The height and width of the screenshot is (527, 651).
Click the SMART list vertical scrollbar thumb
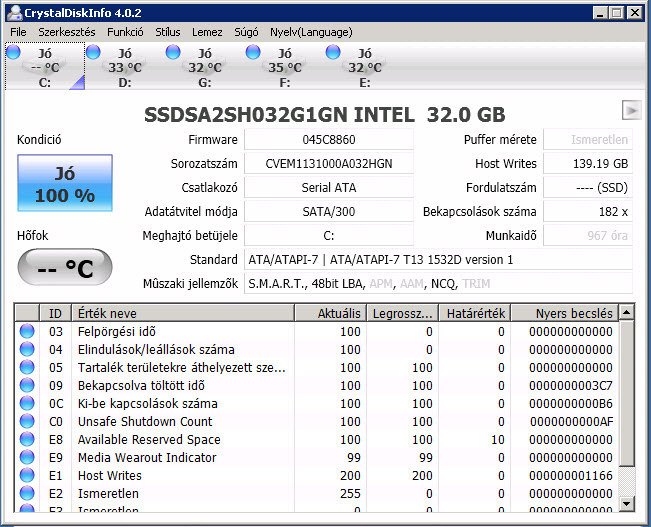point(626,392)
